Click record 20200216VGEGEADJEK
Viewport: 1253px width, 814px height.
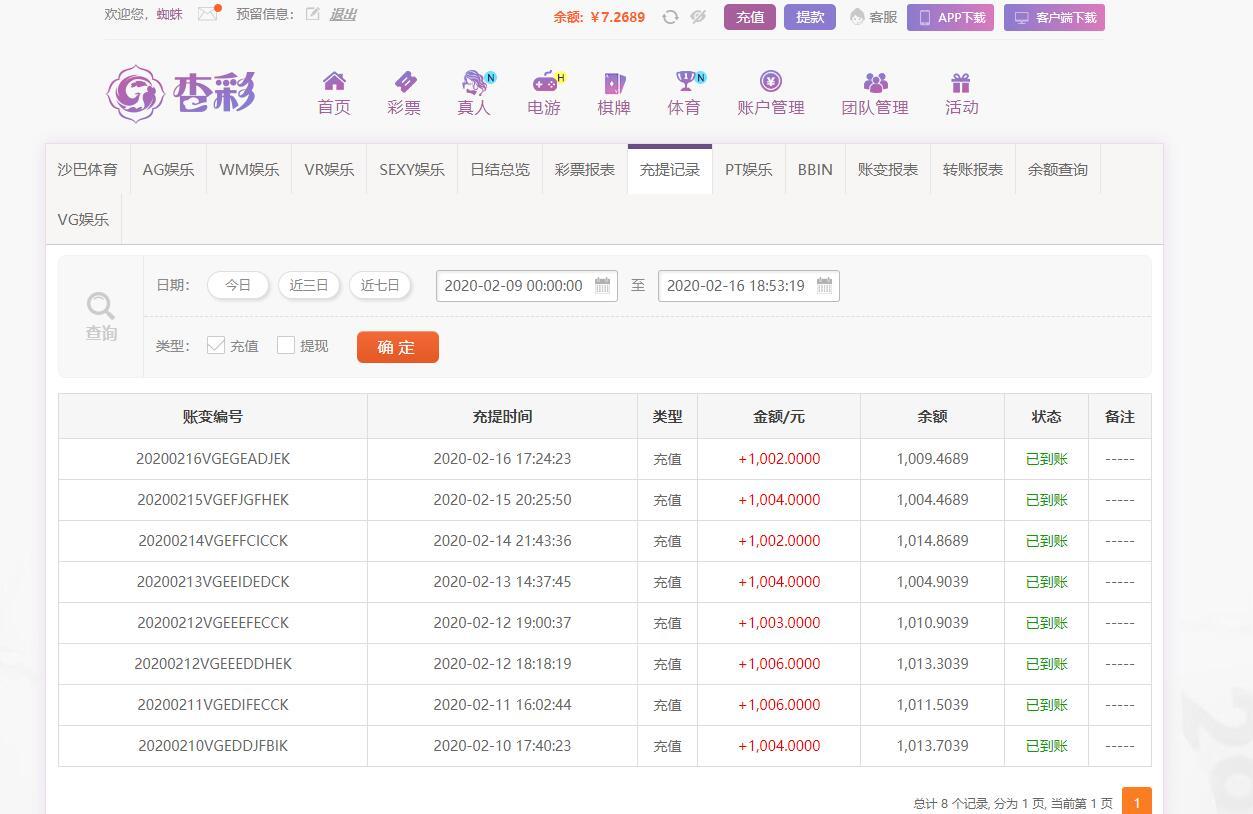click(213, 459)
